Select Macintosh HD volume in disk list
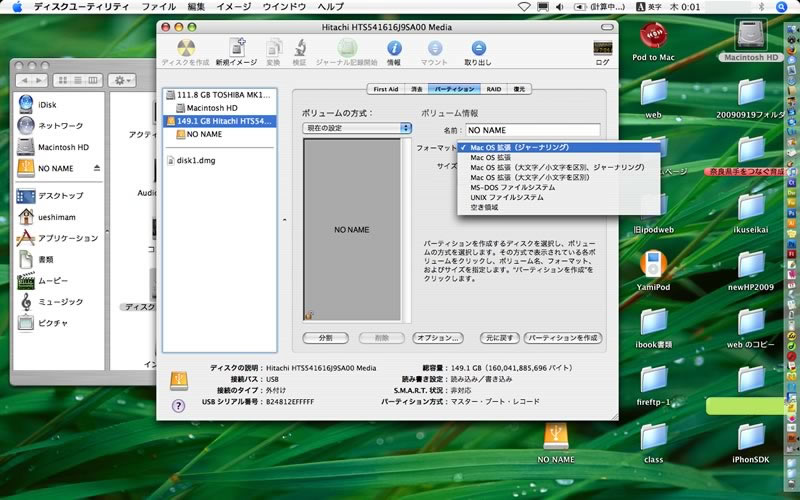This screenshot has width=800, height=500. tap(219, 108)
